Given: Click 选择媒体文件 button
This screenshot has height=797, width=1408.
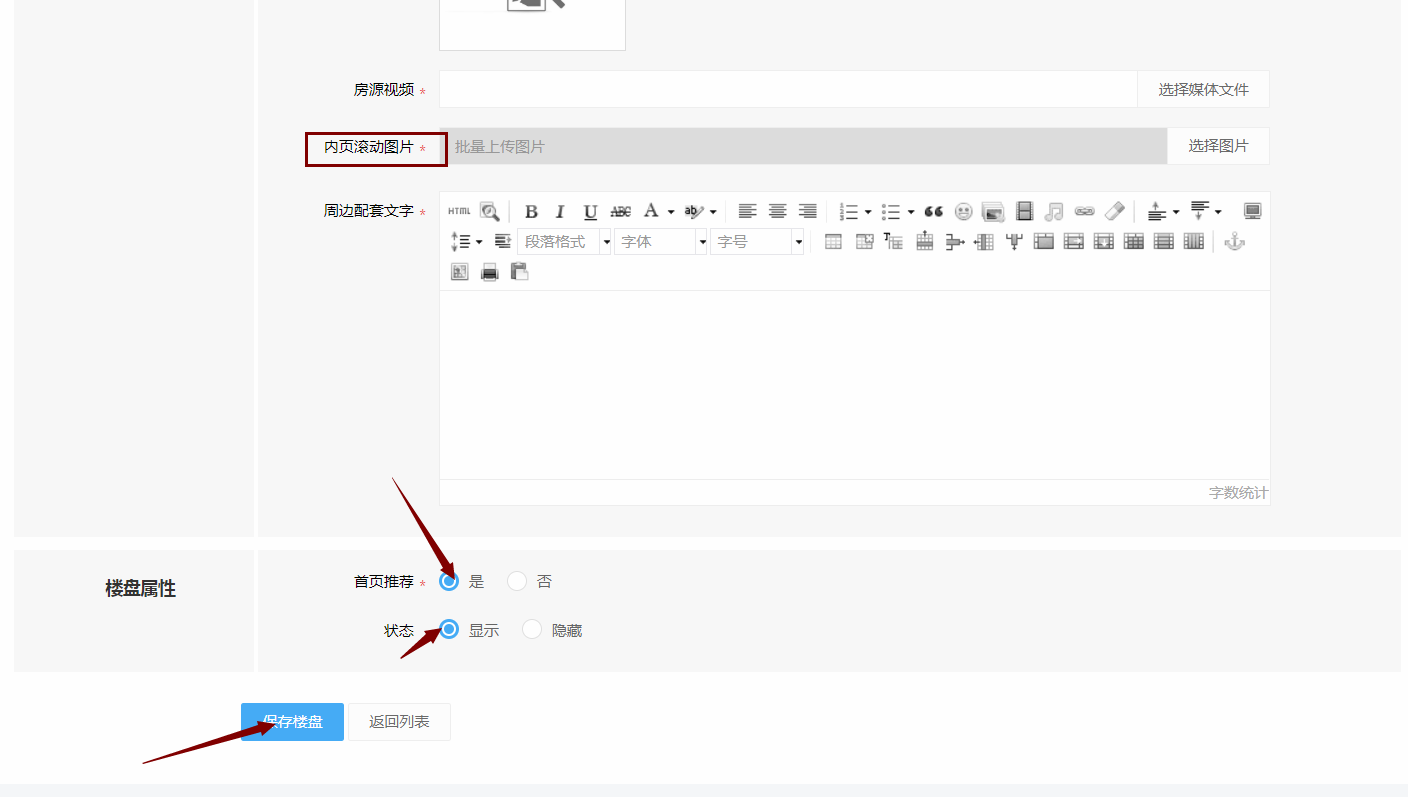Looking at the screenshot, I should [1203, 89].
